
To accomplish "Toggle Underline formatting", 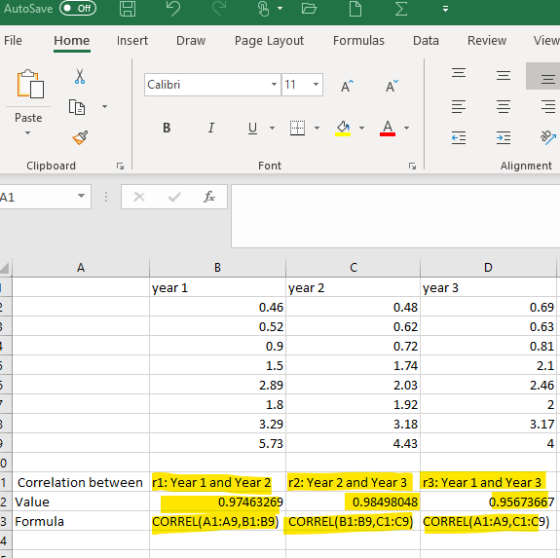I will [252, 128].
